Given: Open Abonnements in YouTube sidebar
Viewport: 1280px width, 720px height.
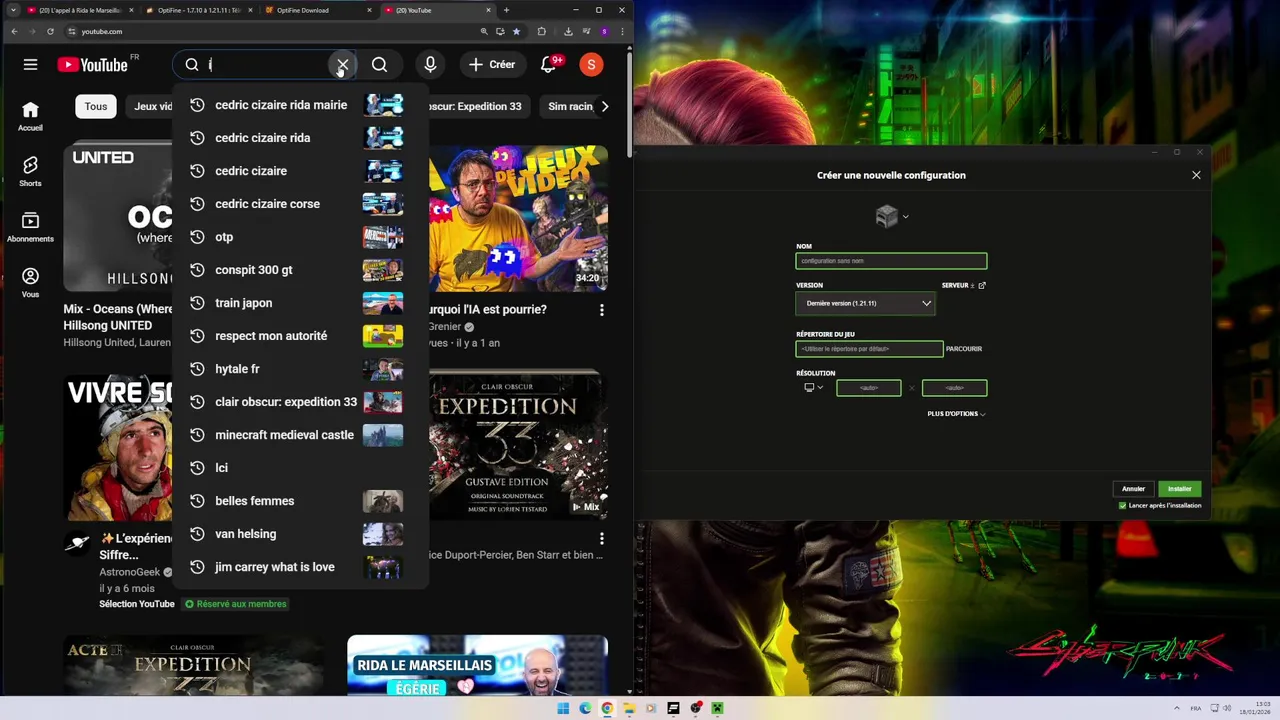Looking at the screenshot, I should (30, 227).
